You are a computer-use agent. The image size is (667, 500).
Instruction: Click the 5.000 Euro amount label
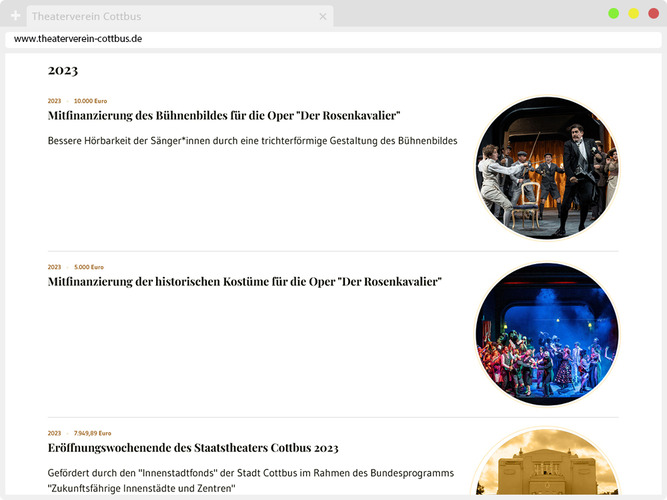89,267
